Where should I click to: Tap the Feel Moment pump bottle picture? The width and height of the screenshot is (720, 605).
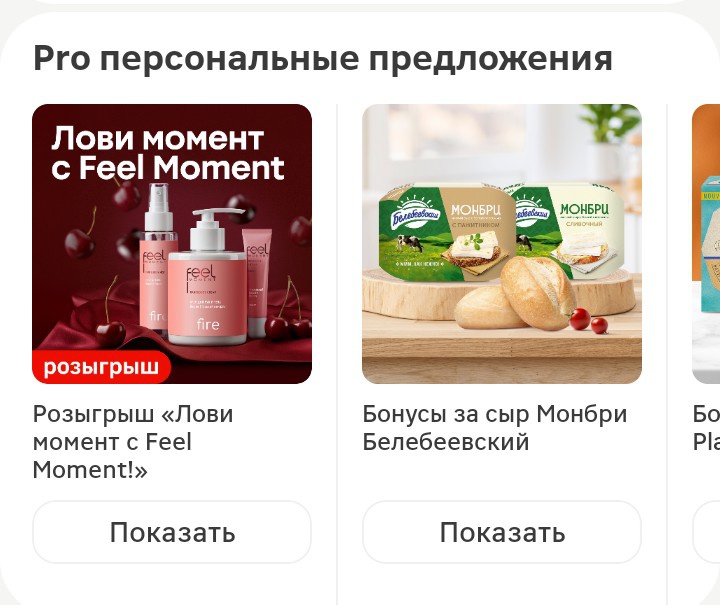208,278
